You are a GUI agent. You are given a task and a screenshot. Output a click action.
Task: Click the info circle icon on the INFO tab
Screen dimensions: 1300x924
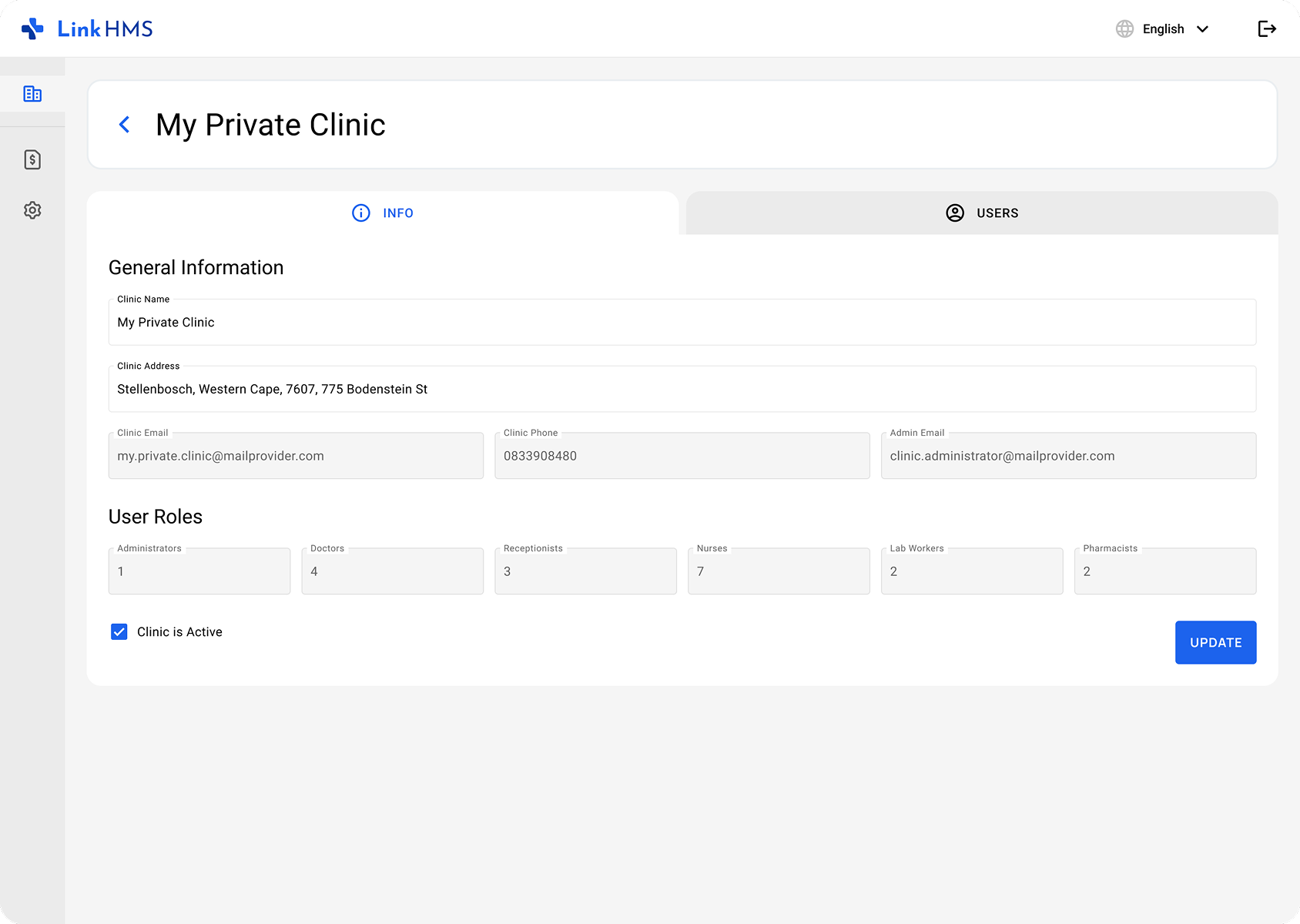(360, 213)
